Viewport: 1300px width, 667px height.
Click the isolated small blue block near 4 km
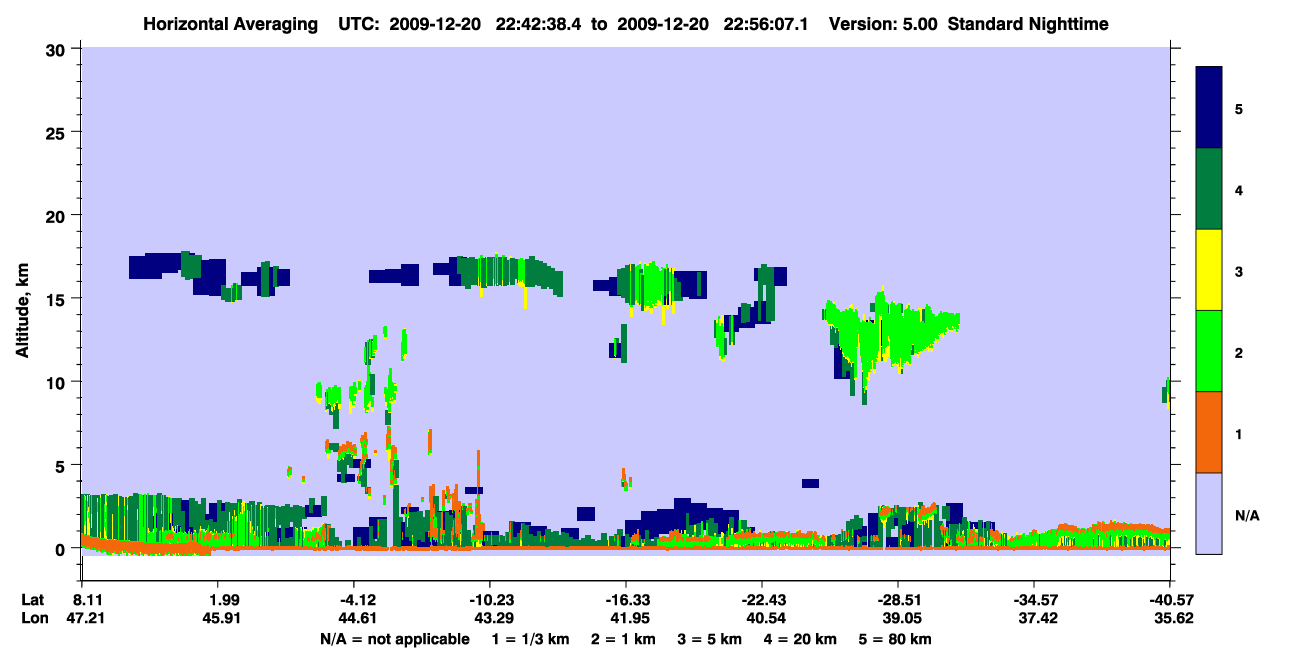[810, 483]
